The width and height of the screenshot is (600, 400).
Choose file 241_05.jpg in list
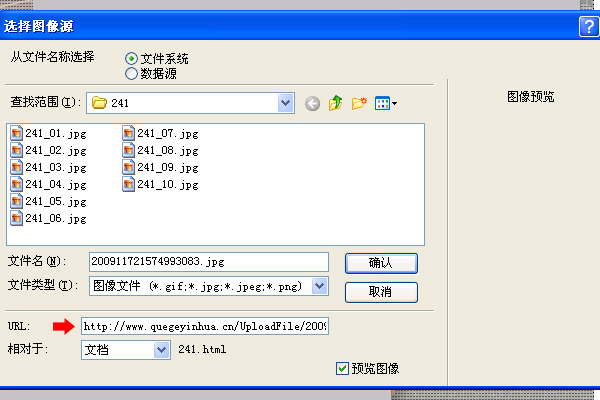pyautogui.click(x=48, y=201)
